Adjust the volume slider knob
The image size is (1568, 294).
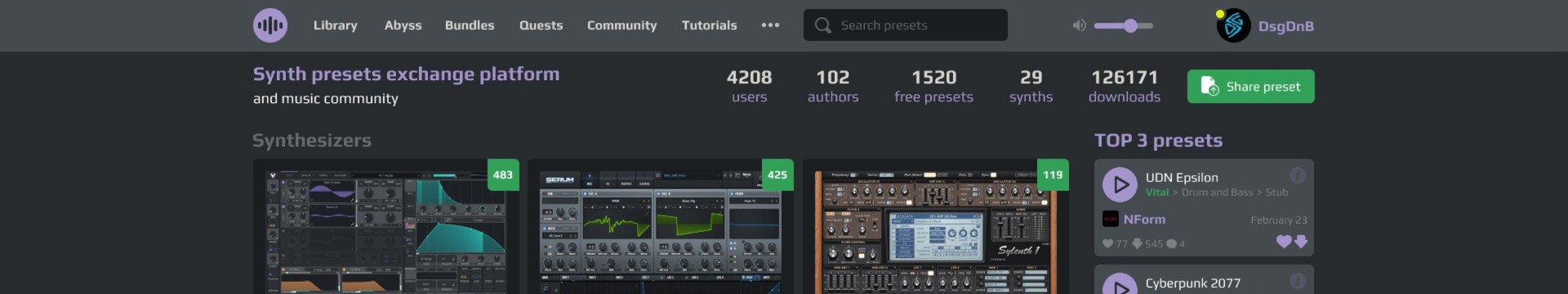[x=1130, y=25]
